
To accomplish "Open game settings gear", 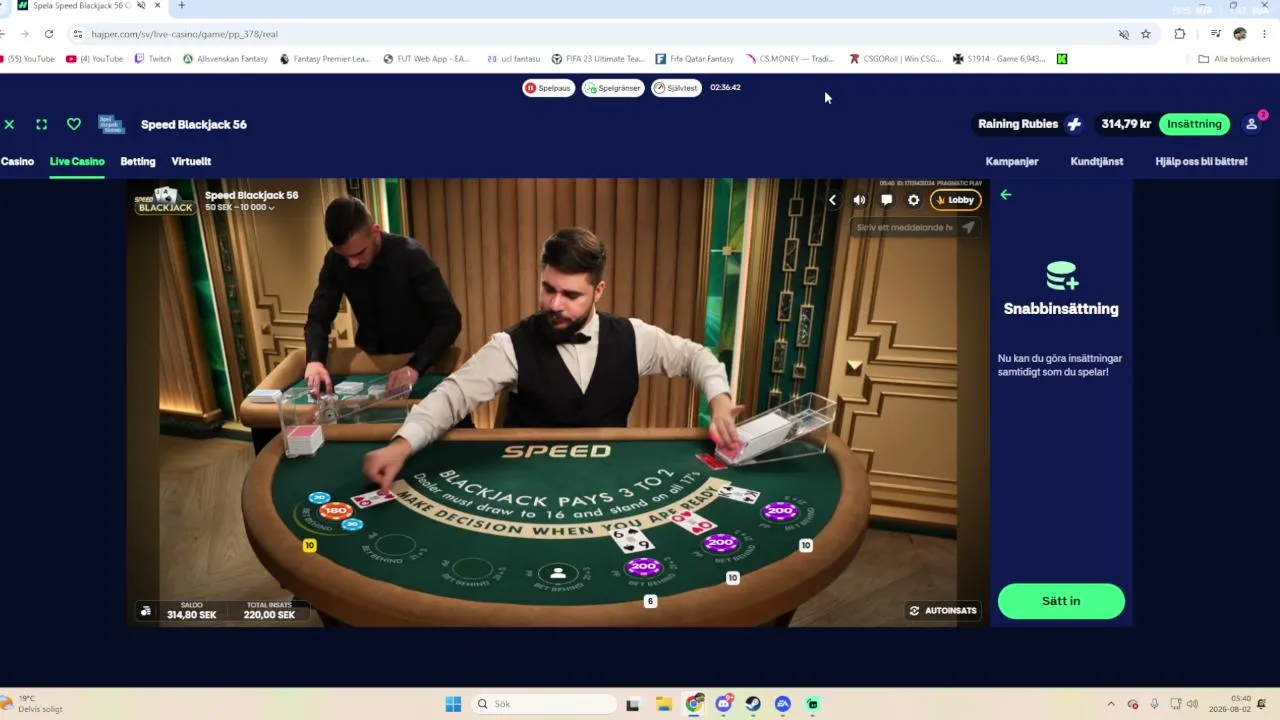I will coord(913,200).
